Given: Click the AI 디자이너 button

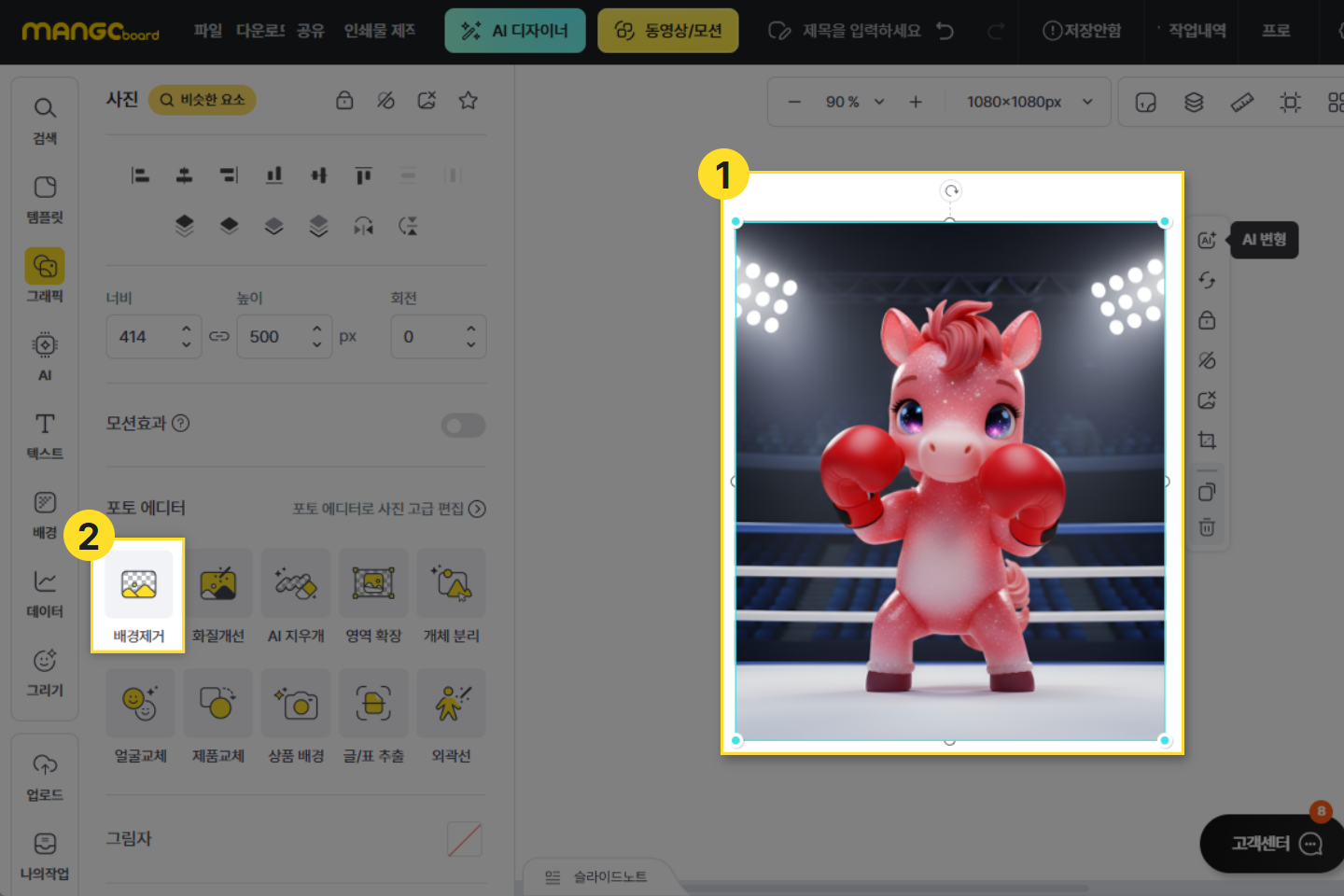Looking at the screenshot, I should pyautogui.click(x=515, y=31).
